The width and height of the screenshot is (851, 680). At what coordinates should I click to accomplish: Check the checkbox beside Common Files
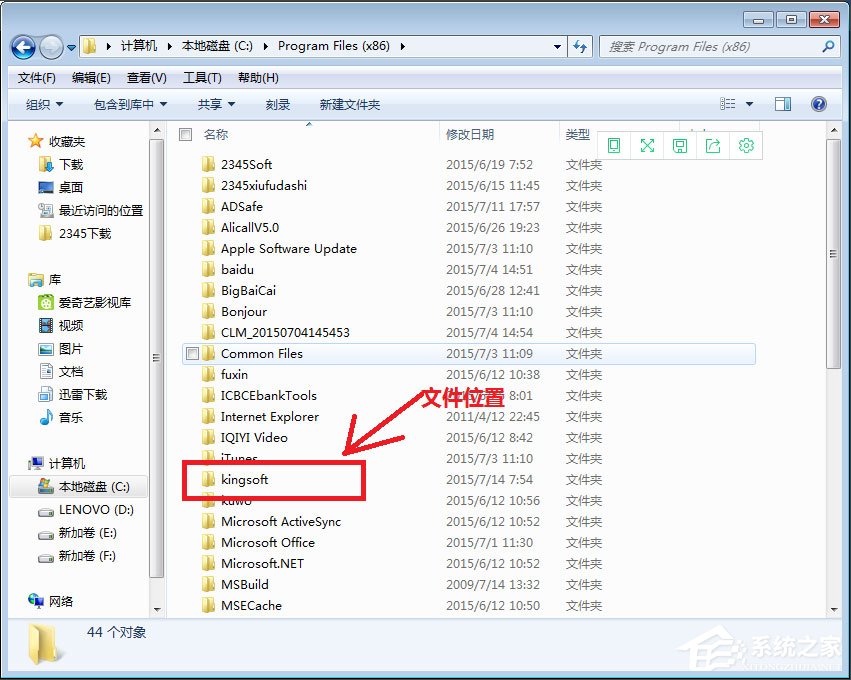pos(190,353)
